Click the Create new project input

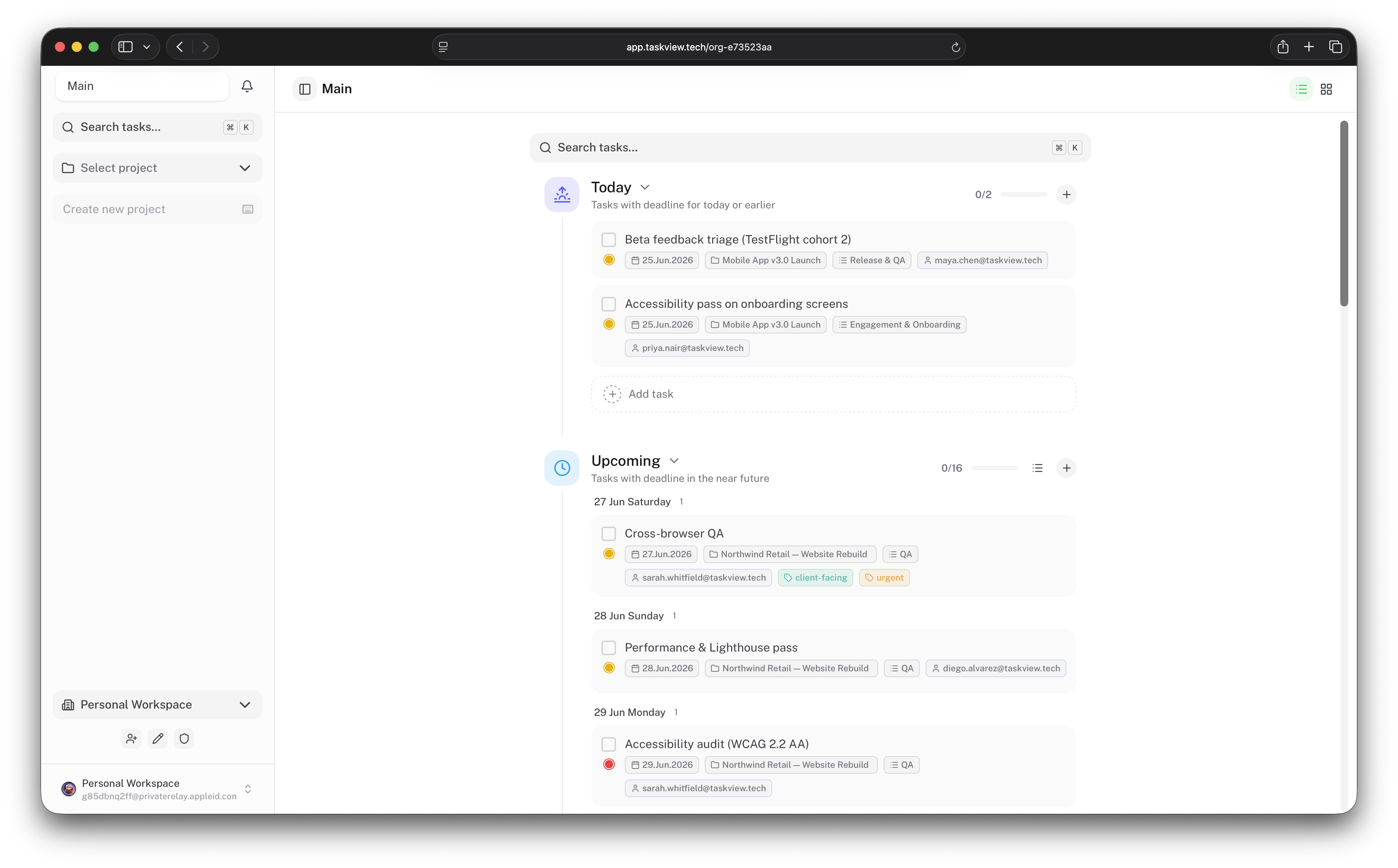pyautogui.click(x=157, y=209)
